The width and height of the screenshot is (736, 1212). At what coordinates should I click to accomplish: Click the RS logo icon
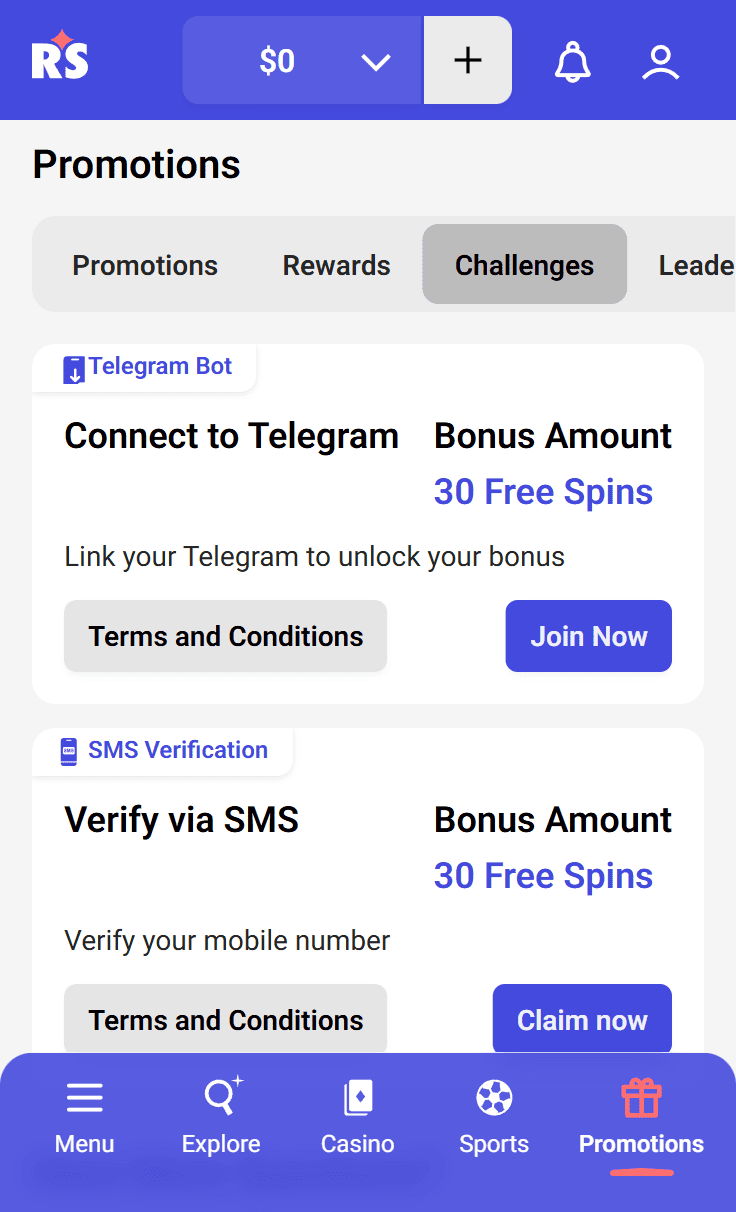click(x=60, y=57)
